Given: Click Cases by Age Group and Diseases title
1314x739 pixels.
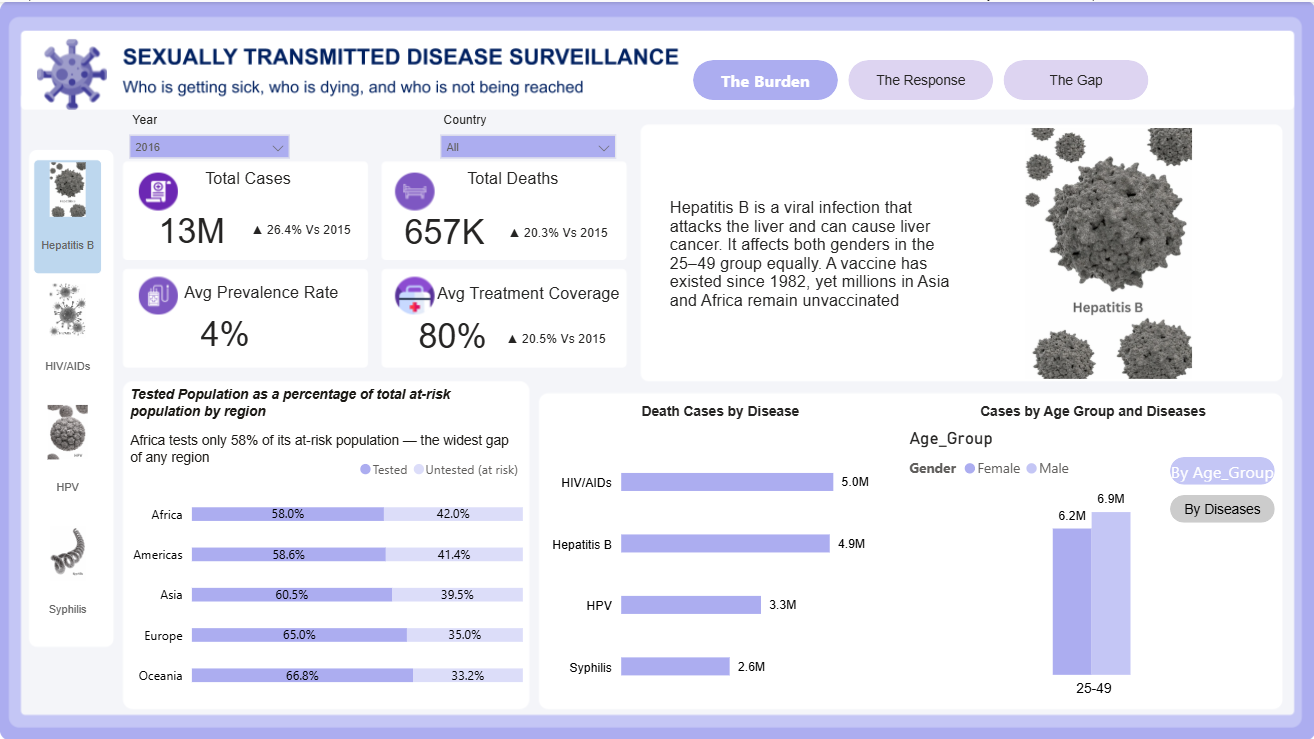Looking at the screenshot, I should (x=1093, y=411).
